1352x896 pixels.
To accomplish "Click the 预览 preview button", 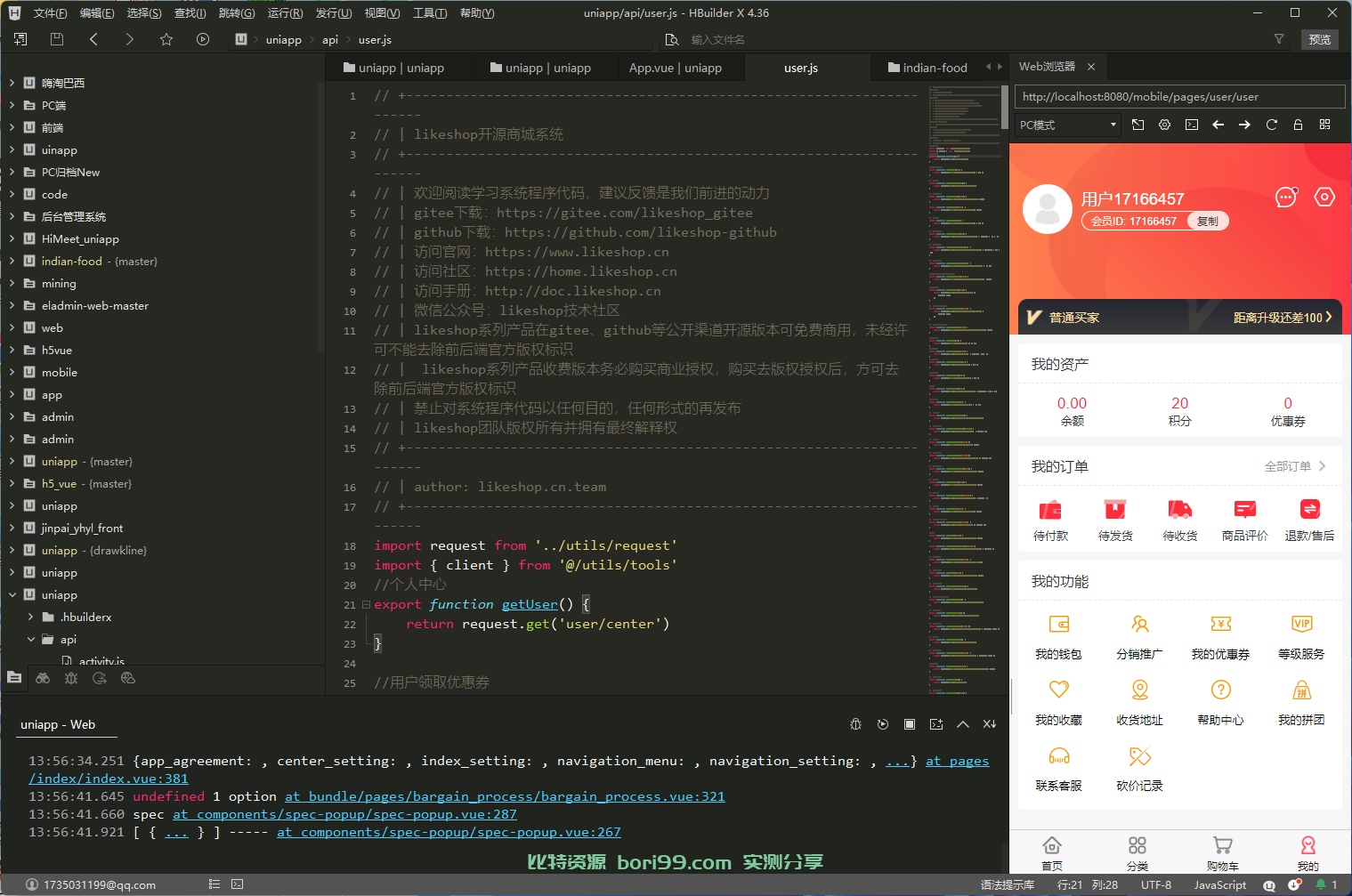I will (x=1320, y=39).
